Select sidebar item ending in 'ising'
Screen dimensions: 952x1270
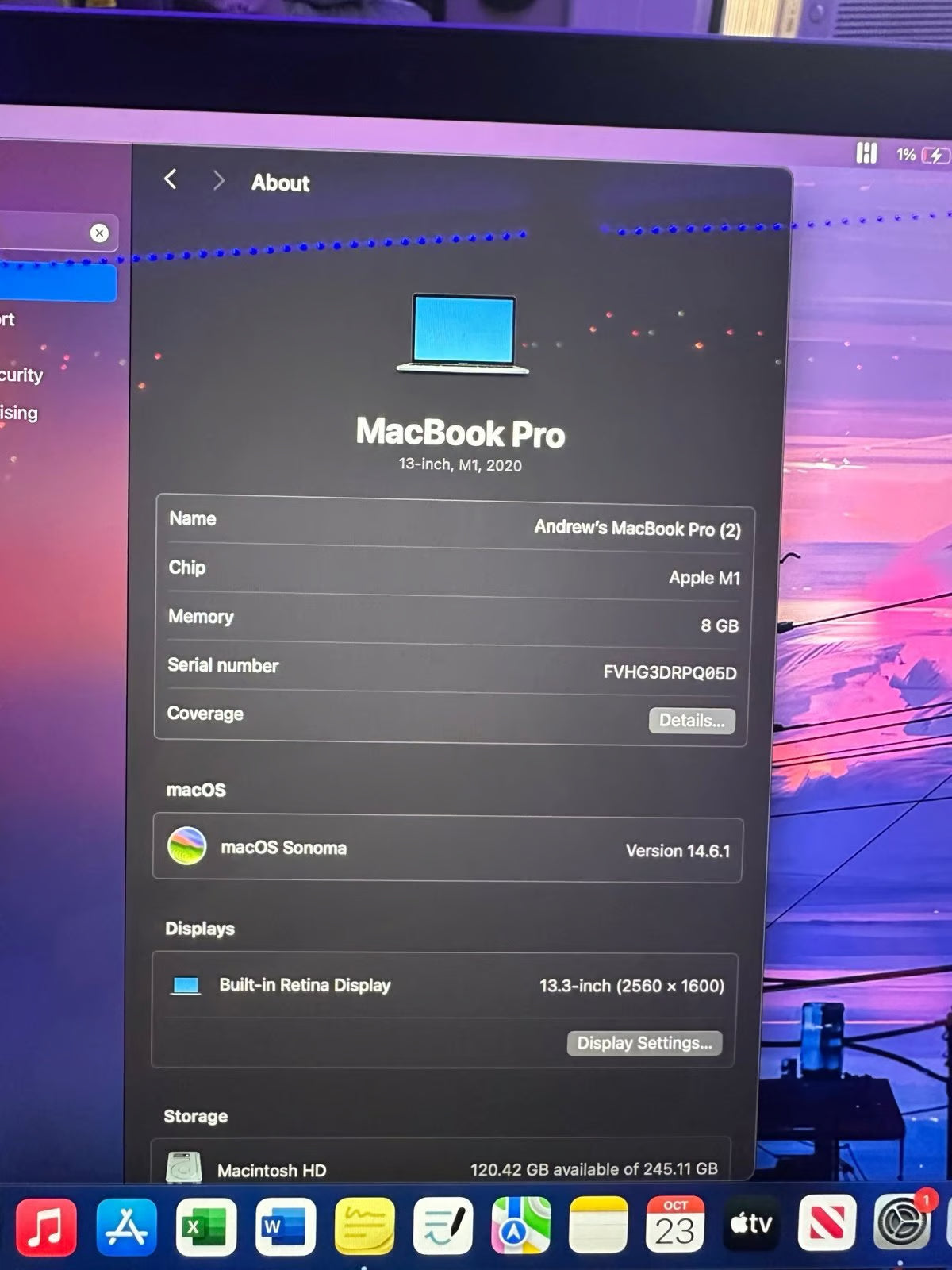(19, 413)
